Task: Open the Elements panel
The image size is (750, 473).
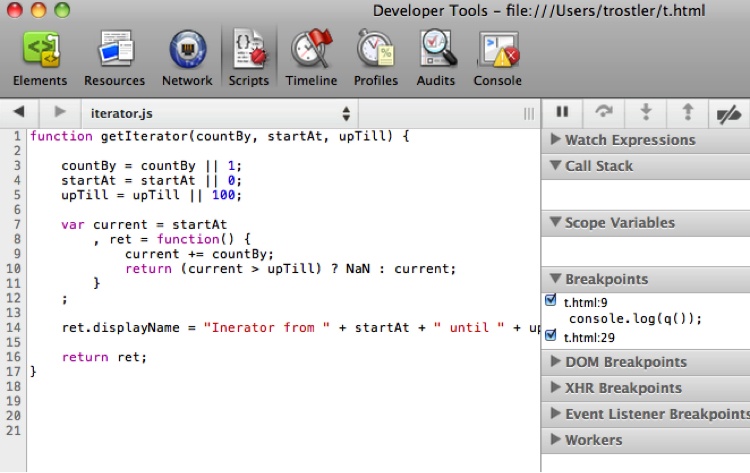Action: coord(40,58)
